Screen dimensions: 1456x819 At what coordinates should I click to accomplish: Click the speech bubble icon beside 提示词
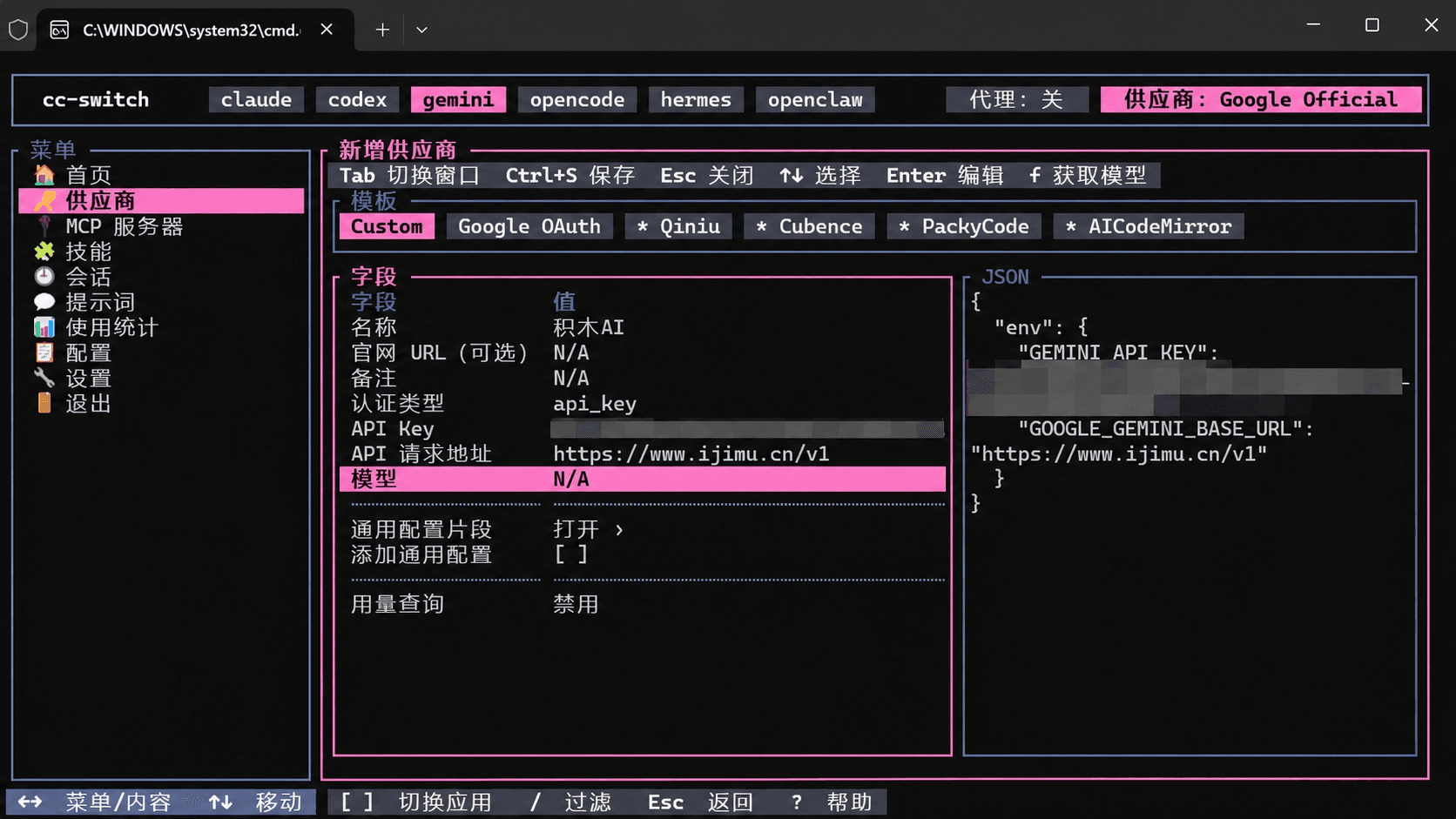pyautogui.click(x=44, y=302)
